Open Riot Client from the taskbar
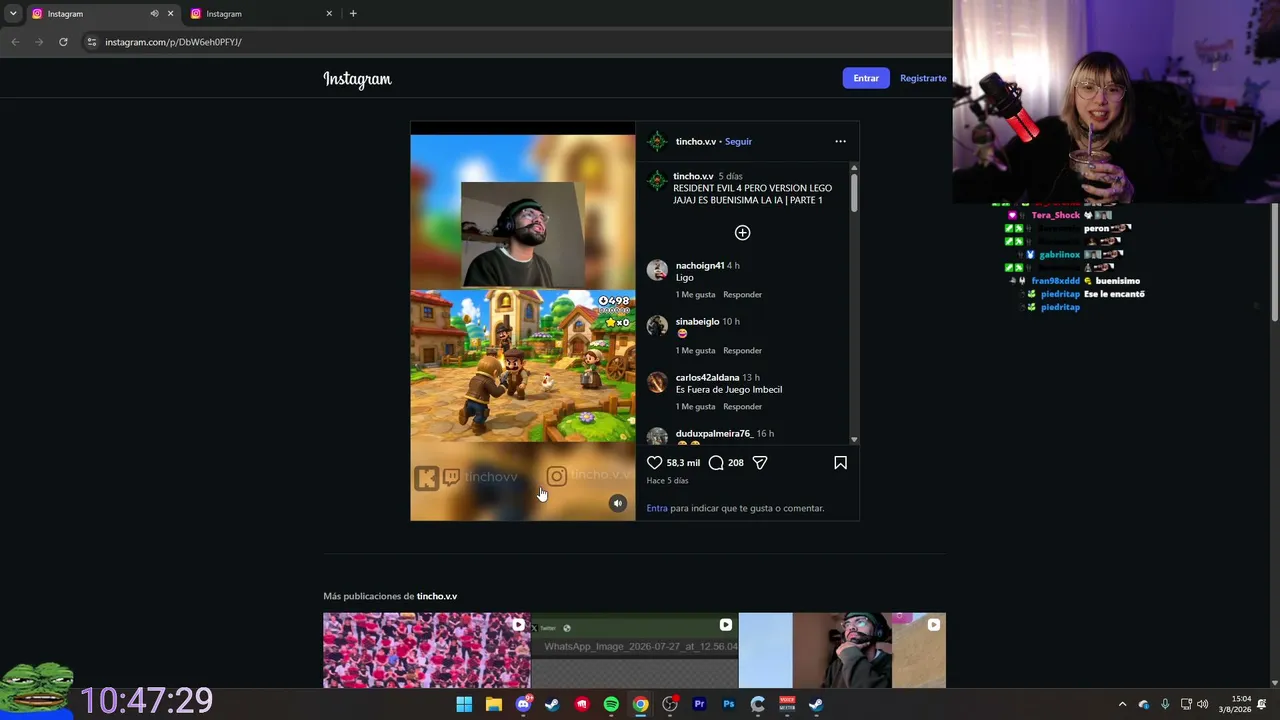This screenshot has width=1280, height=720. point(582,704)
